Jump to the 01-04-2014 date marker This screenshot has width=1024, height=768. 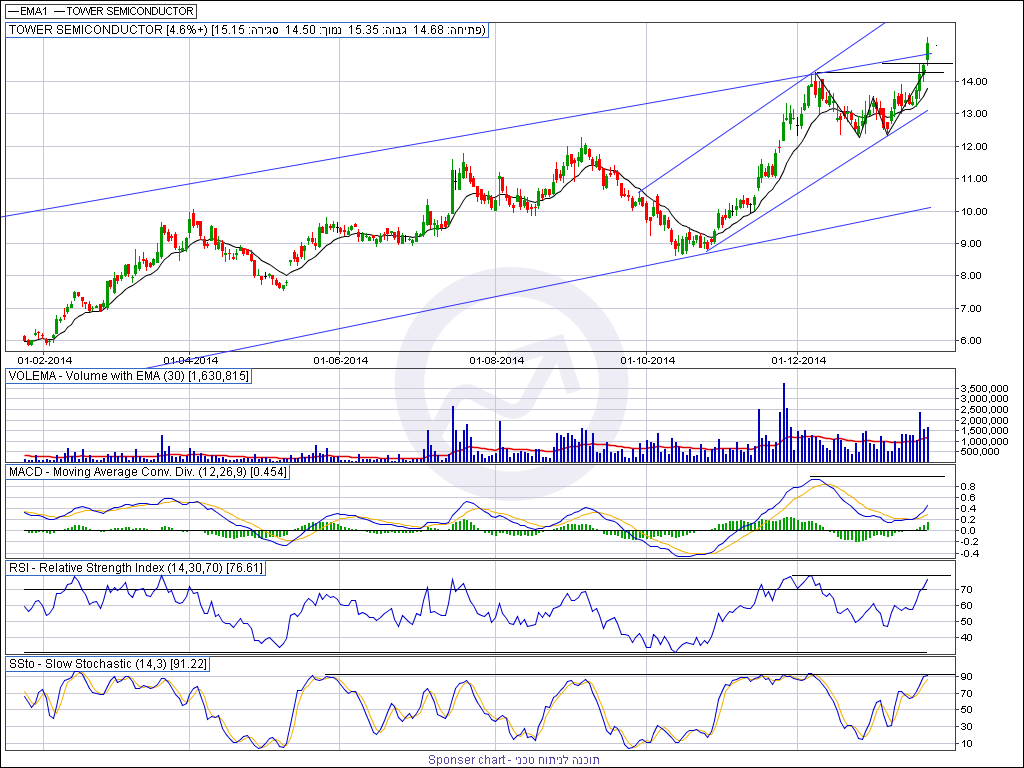[x=190, y=359]
